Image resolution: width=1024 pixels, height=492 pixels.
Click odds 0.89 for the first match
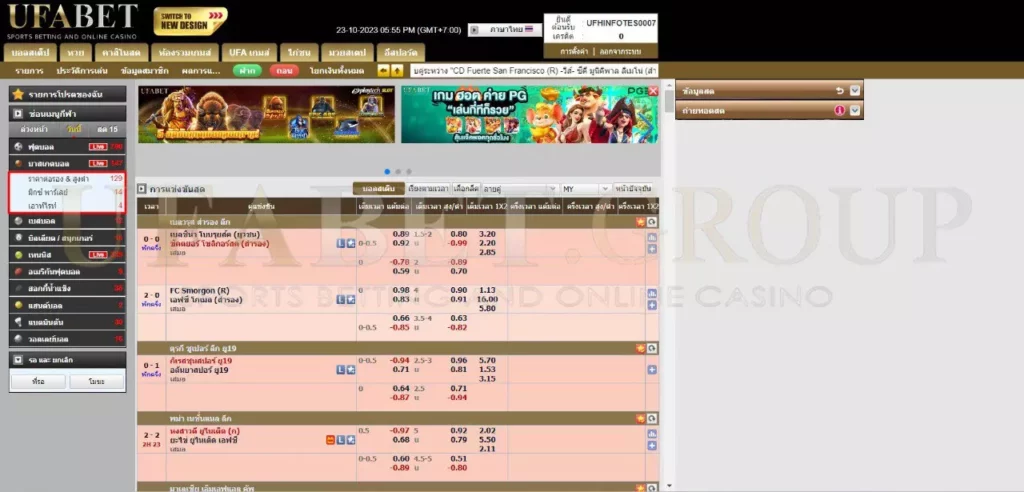(x=400, y=234)
